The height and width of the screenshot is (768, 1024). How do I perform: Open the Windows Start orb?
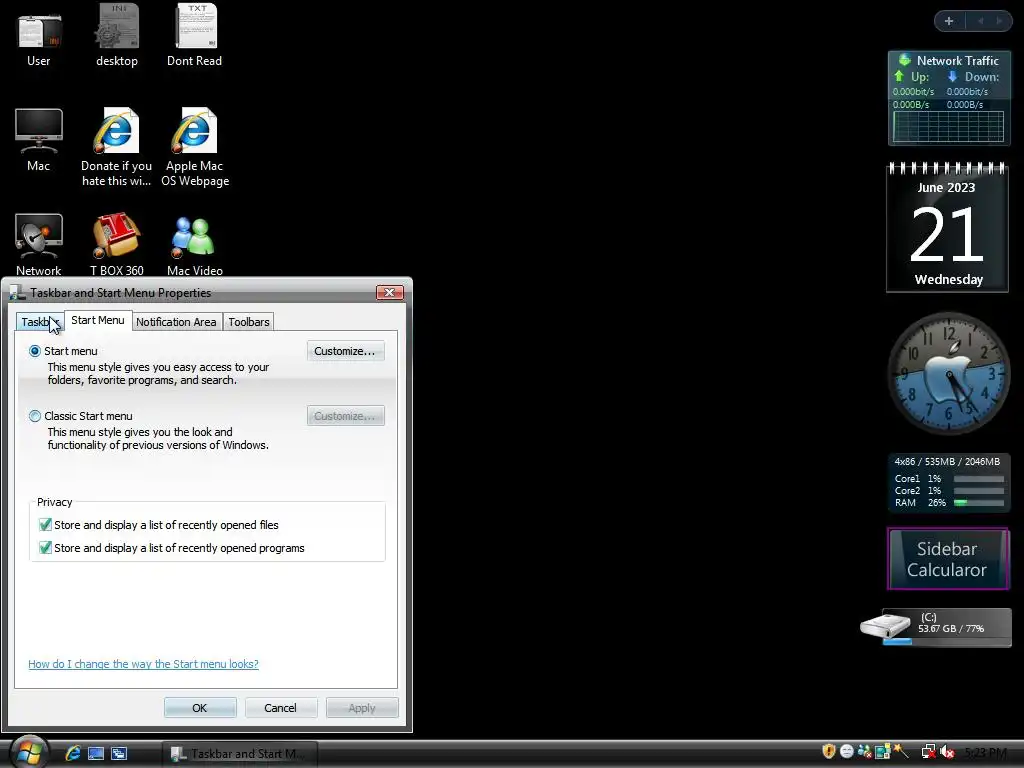(29, 752)
